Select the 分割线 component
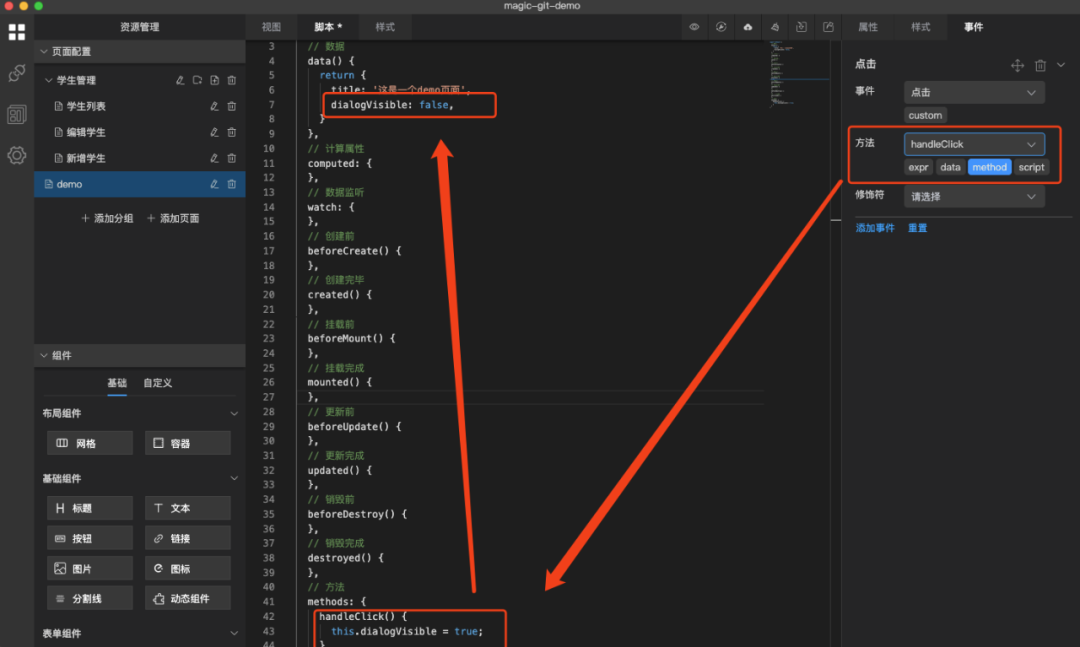Screen dimensions: 1080x647 pyautogui.click(x=90, y=598)
